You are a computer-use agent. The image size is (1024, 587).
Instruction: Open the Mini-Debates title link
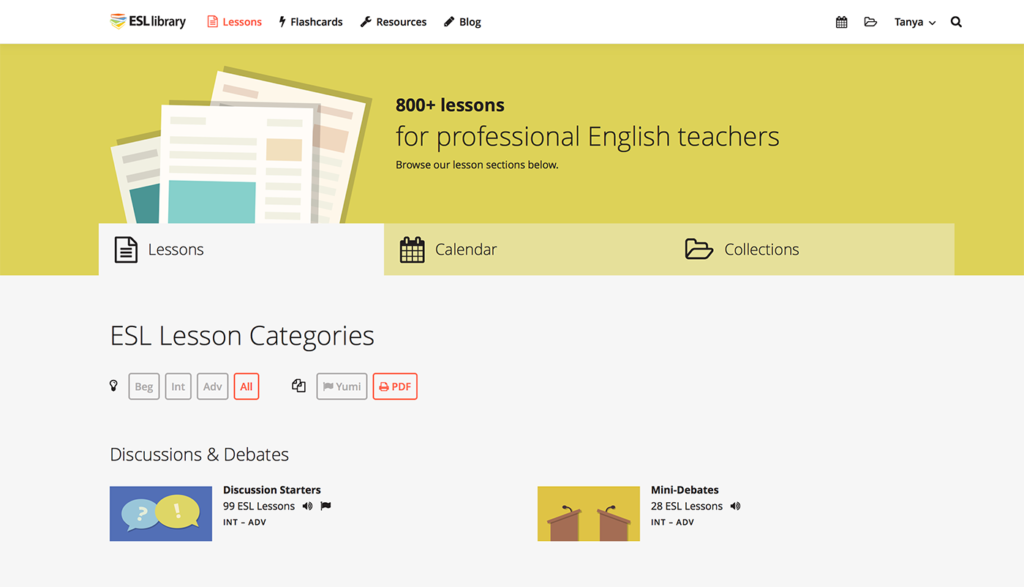[684, 490]
